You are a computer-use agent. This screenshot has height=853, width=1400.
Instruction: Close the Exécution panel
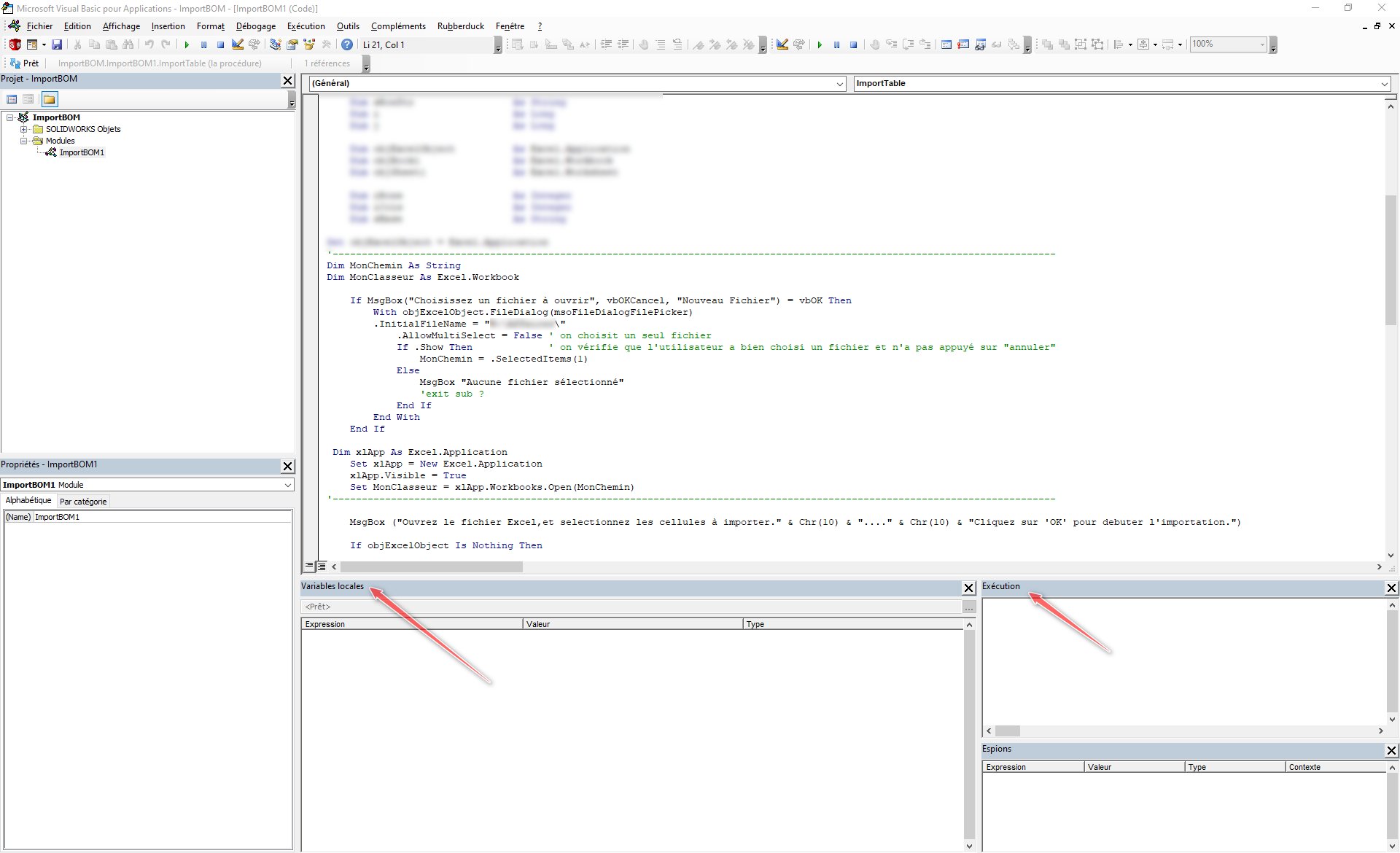pos(1391,588)
